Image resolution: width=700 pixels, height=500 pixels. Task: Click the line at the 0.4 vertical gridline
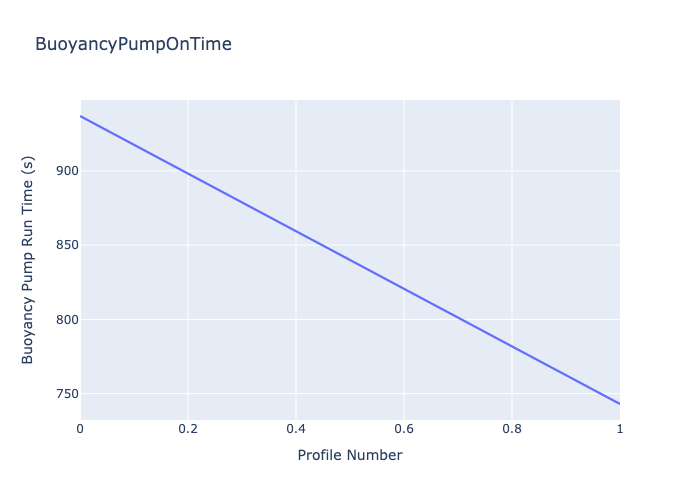tap(296, 231)
